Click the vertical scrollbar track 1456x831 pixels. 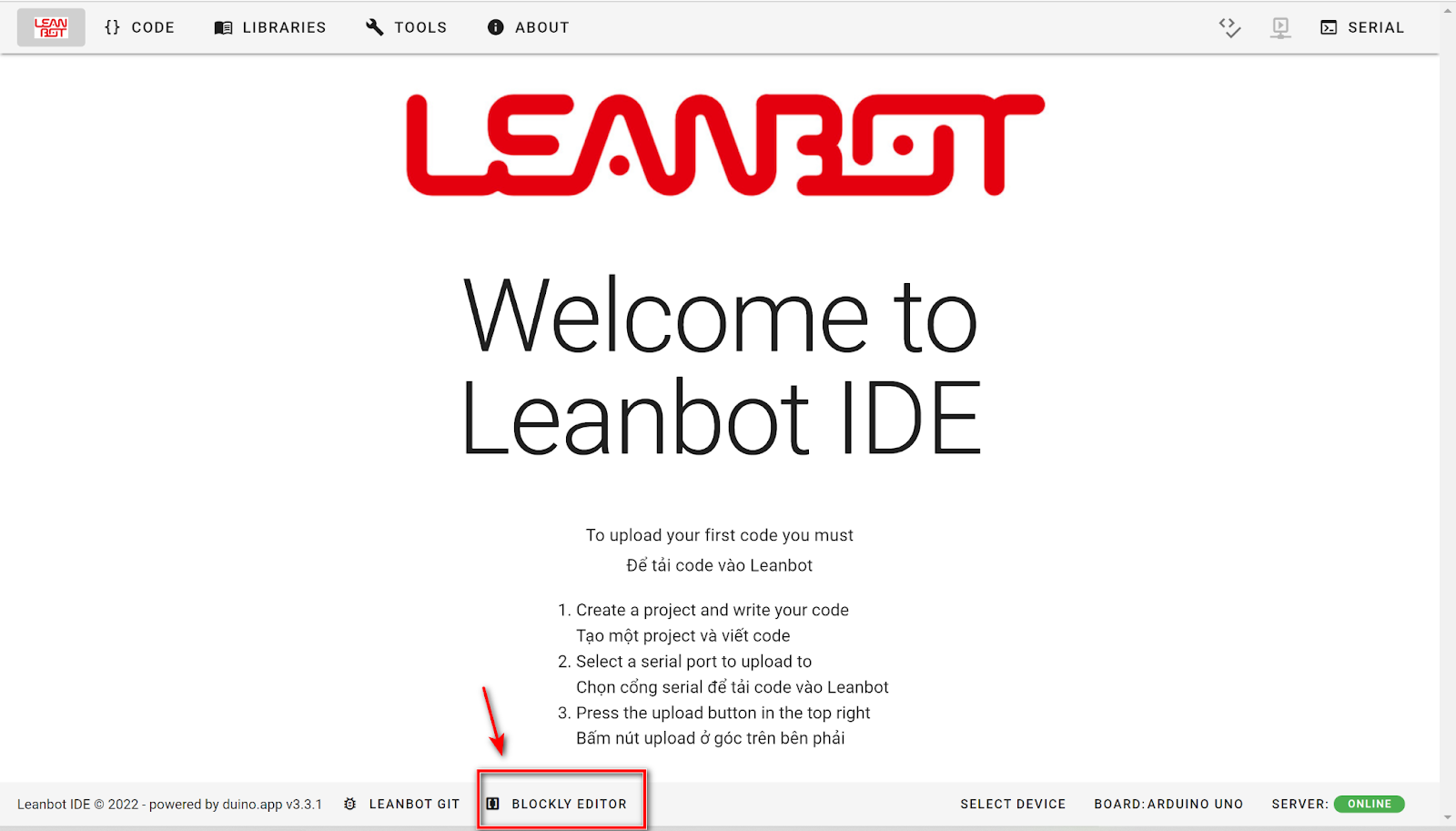click(1448, 415)
